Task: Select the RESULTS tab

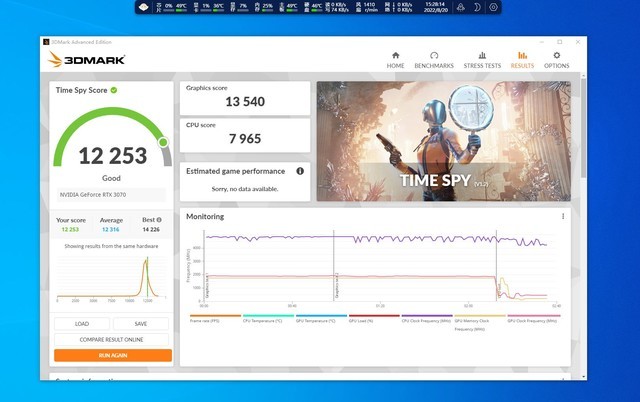Action: tap(522, 60)
